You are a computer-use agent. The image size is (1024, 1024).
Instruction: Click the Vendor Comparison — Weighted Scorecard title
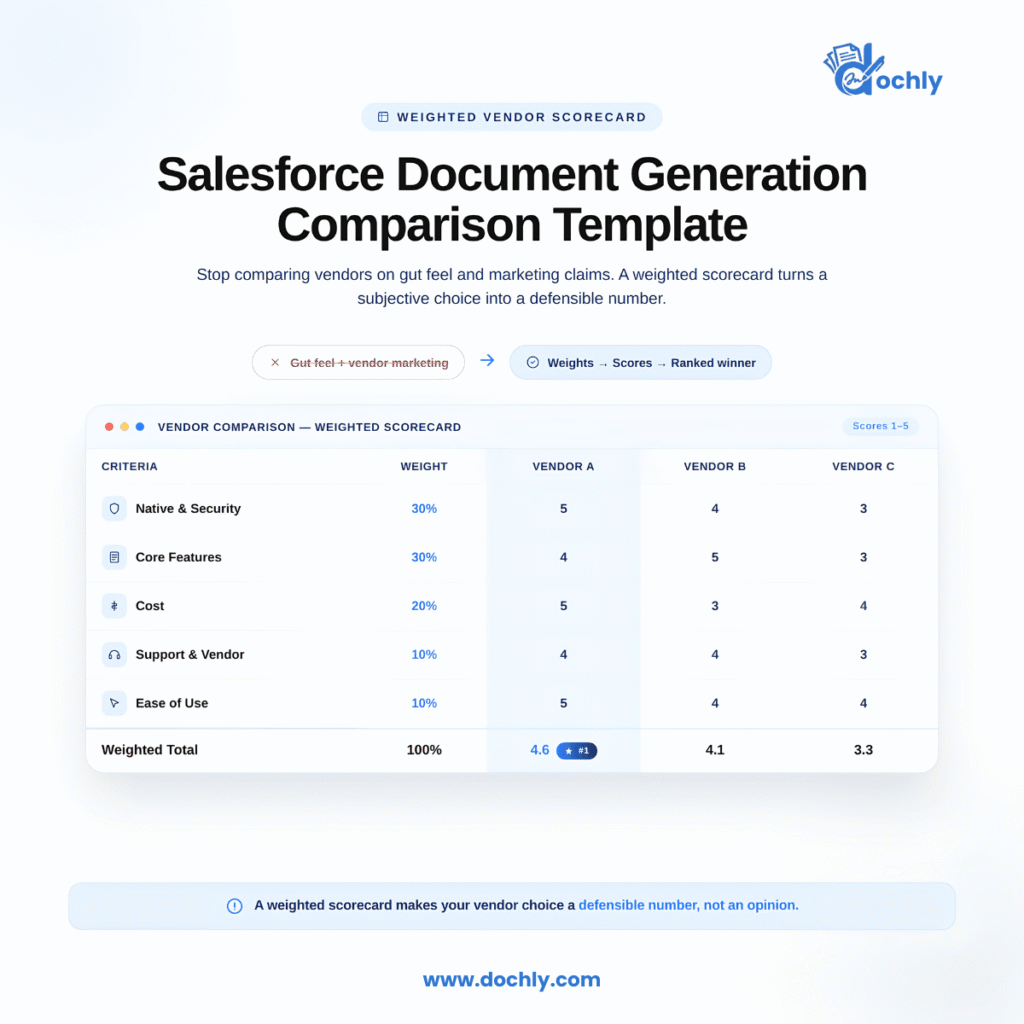point(309,427)
